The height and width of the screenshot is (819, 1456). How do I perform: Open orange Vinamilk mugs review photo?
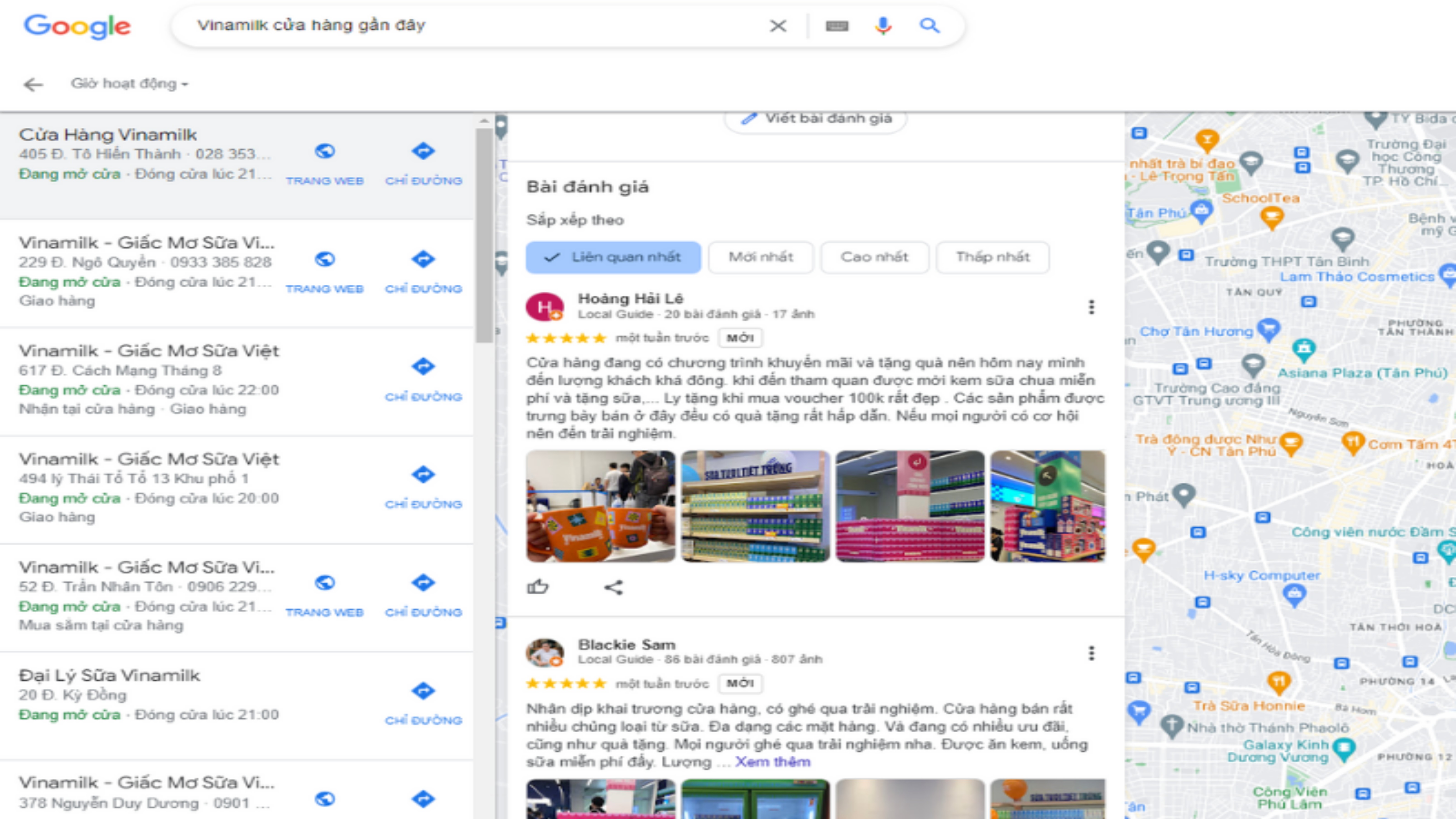coord(600,506)
